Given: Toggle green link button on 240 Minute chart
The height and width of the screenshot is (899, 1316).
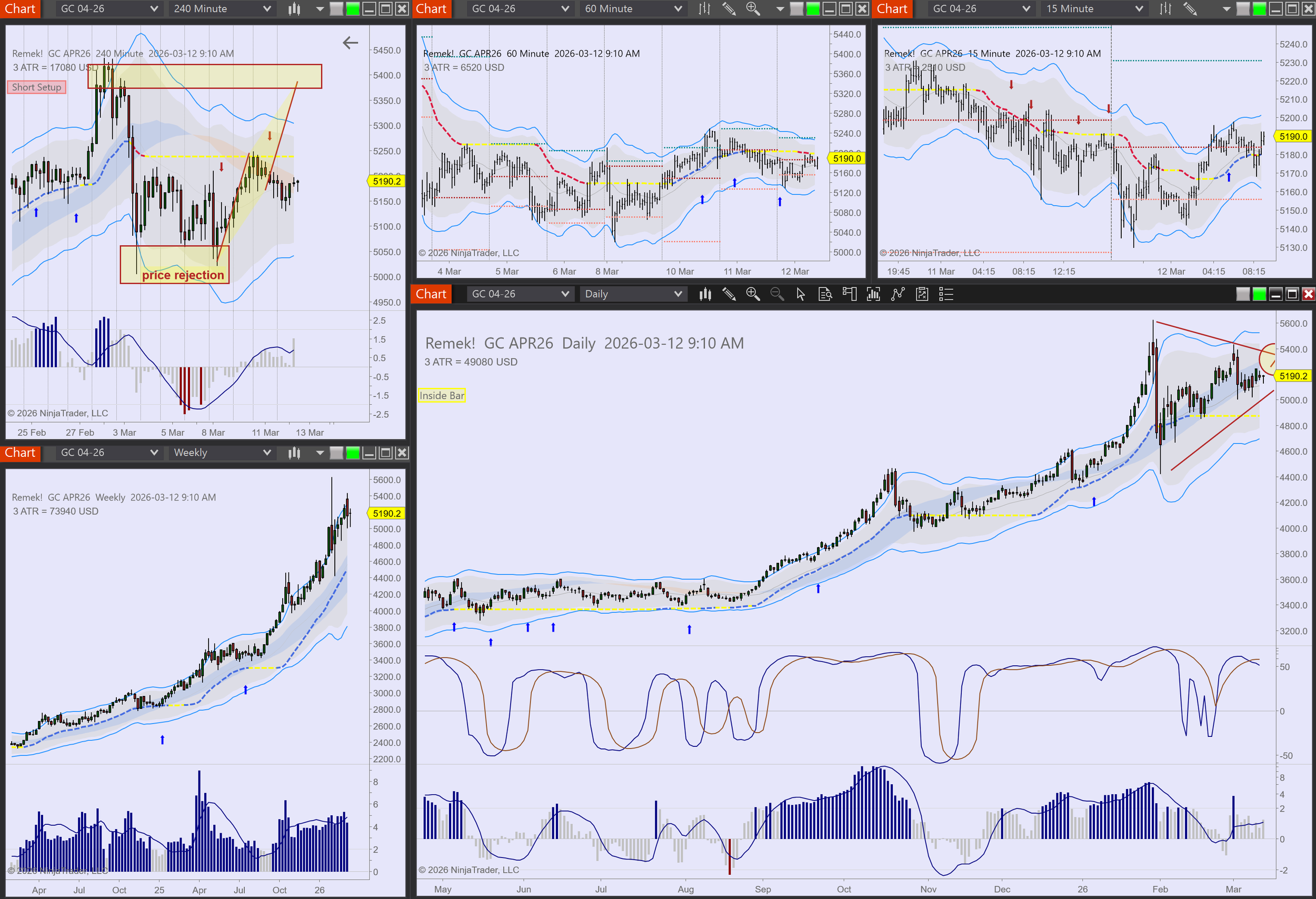Looking at the screenshot, I should click(x=353, y=8).
